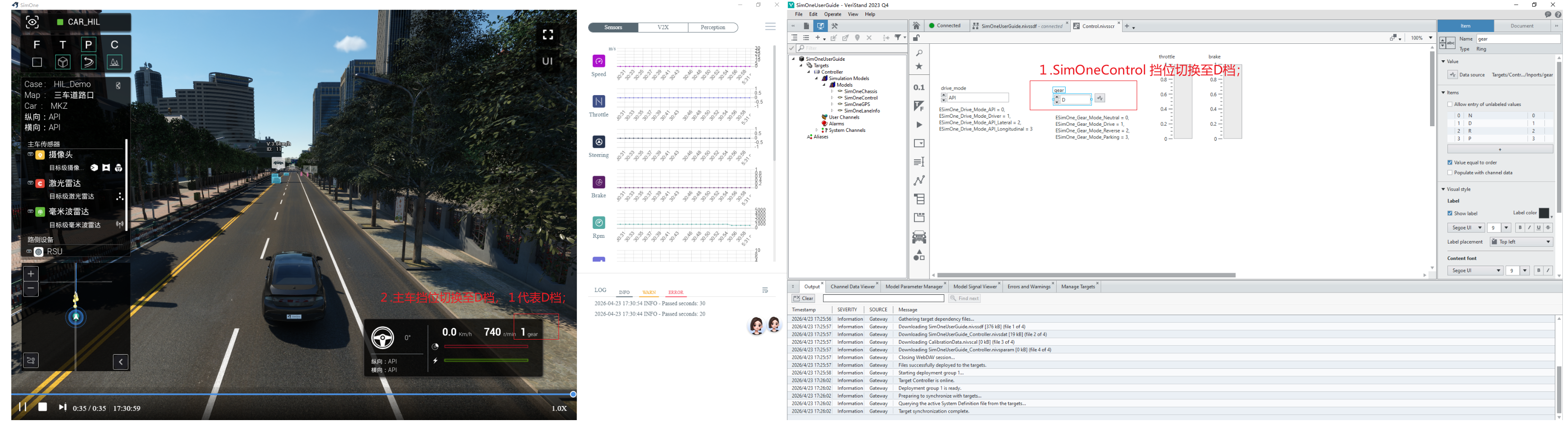Image resolution: width=1568 pixels, height=422 pixels.
Task: Collapse the Simulation Models node
Action: [816, 79]
